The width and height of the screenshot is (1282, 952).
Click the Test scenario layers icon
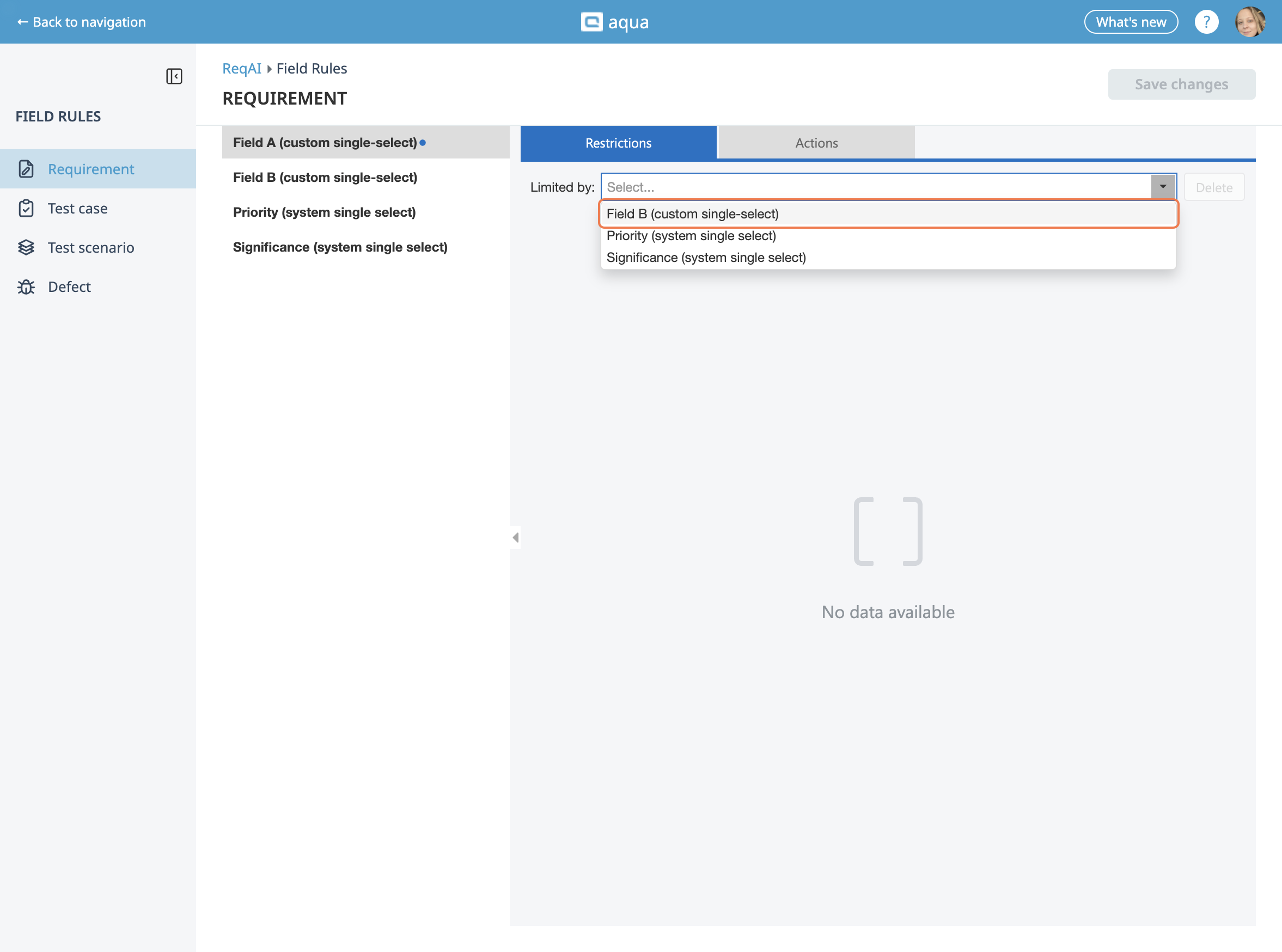(x=26, y=247)
